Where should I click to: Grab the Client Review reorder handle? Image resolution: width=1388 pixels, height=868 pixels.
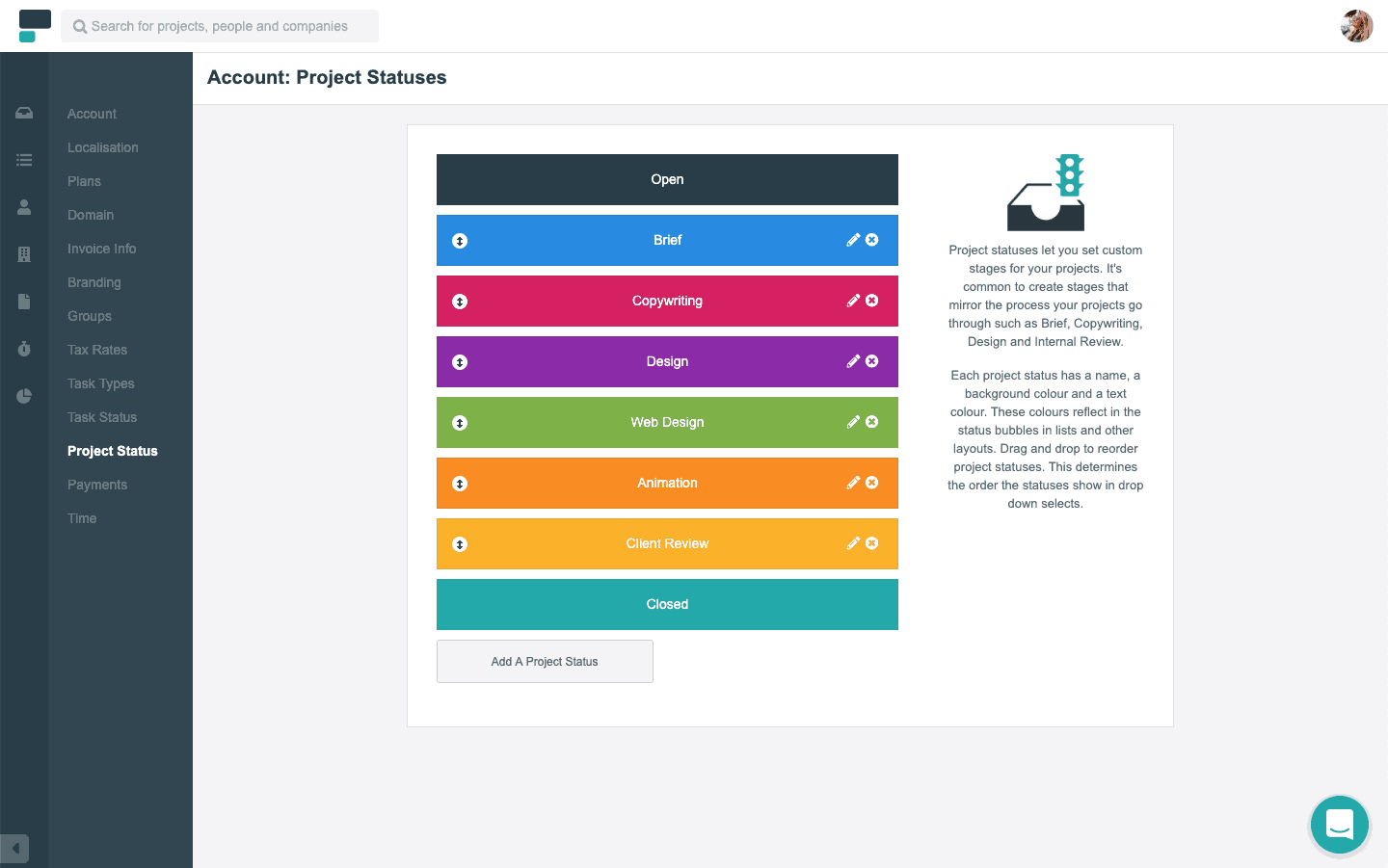460,544
